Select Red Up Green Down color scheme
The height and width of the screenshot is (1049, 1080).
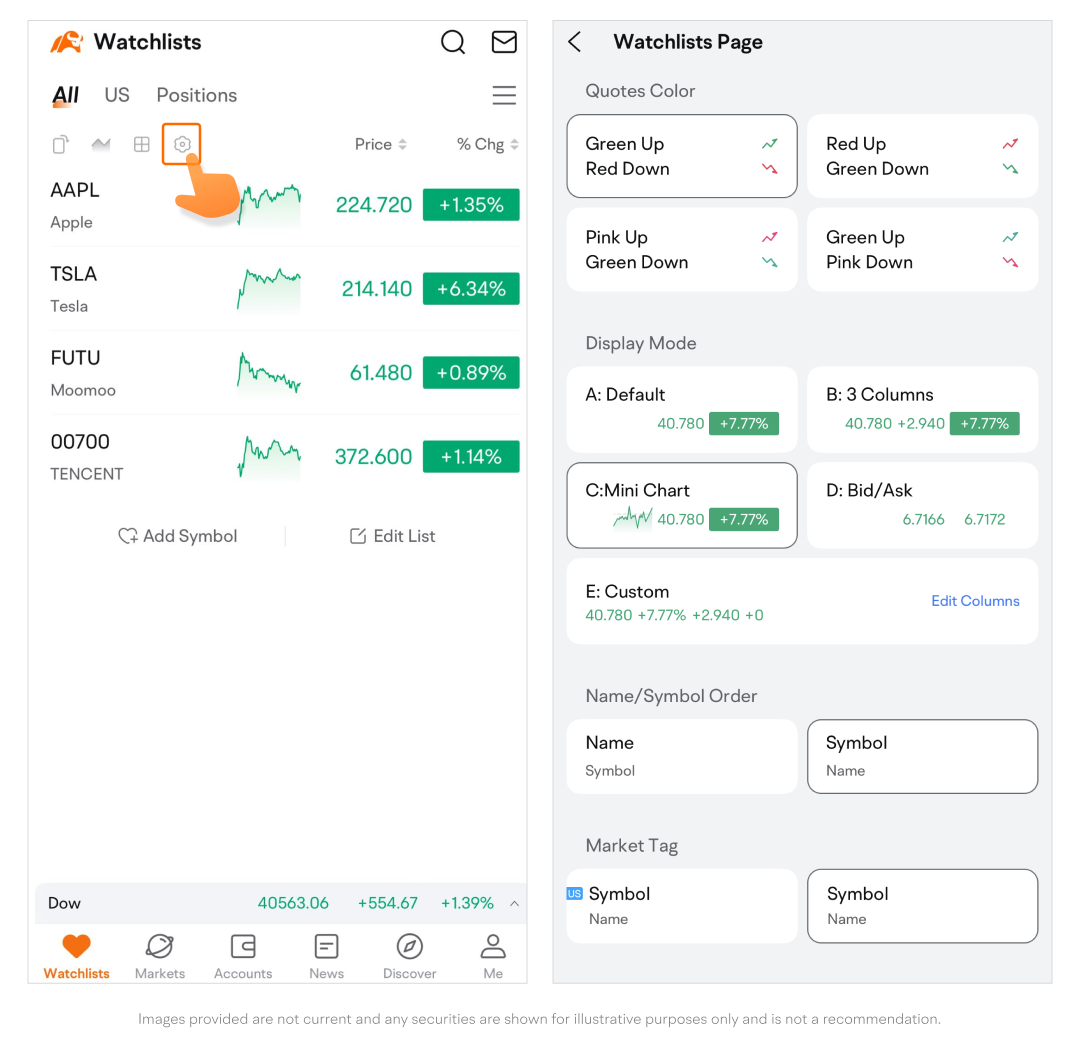click(922, 156)
